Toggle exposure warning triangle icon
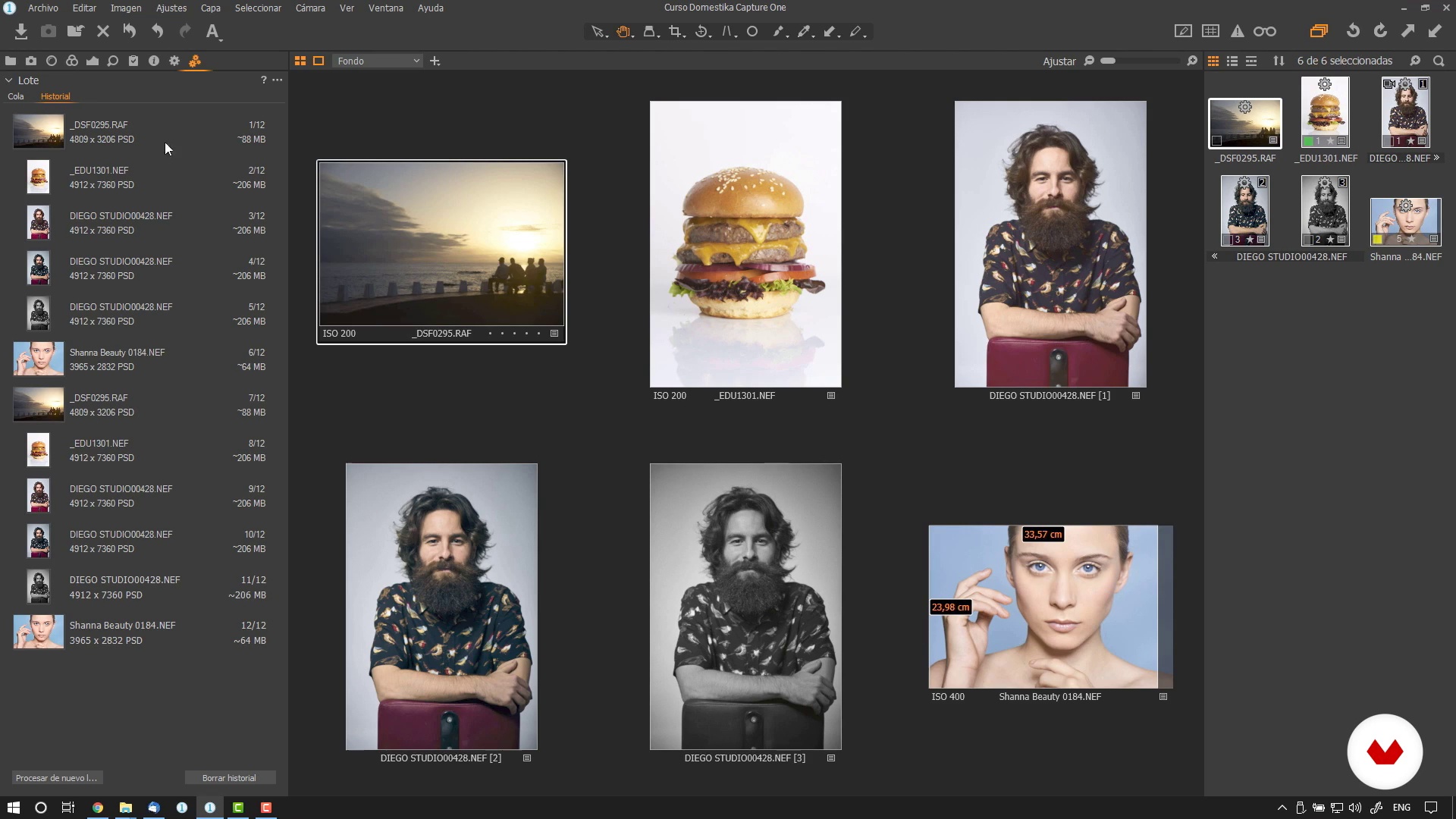The width and height of the screenshot is (1456, 819). (1238, 31)
